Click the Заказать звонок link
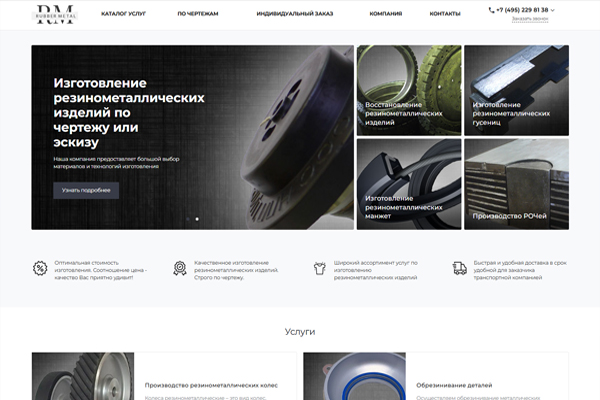This screenshot has height=400, width=600. click(x=529, y=19)
